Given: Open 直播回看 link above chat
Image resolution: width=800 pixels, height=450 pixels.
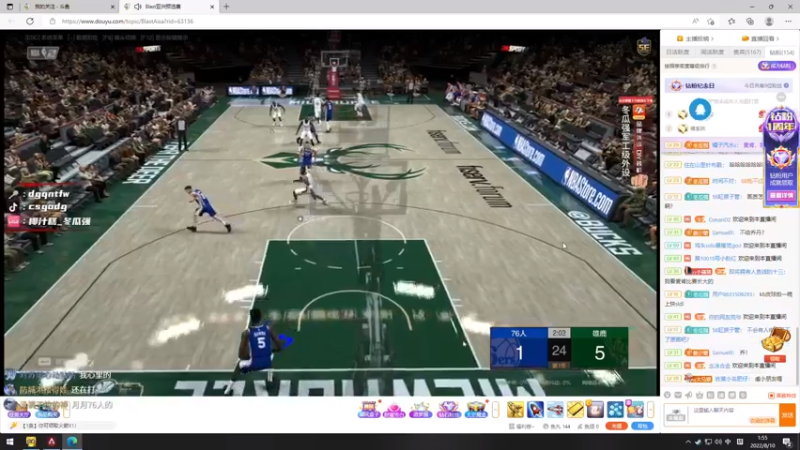Looking at the screenshot, I should click(761, 39).
